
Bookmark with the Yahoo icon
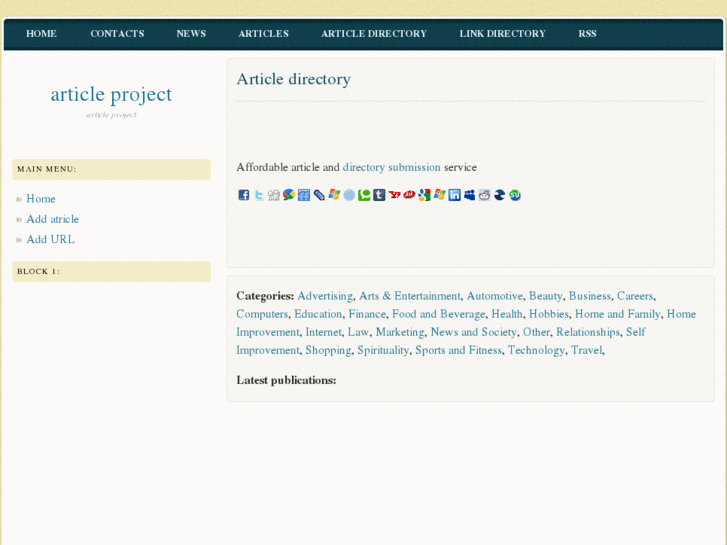pos(394,195)
